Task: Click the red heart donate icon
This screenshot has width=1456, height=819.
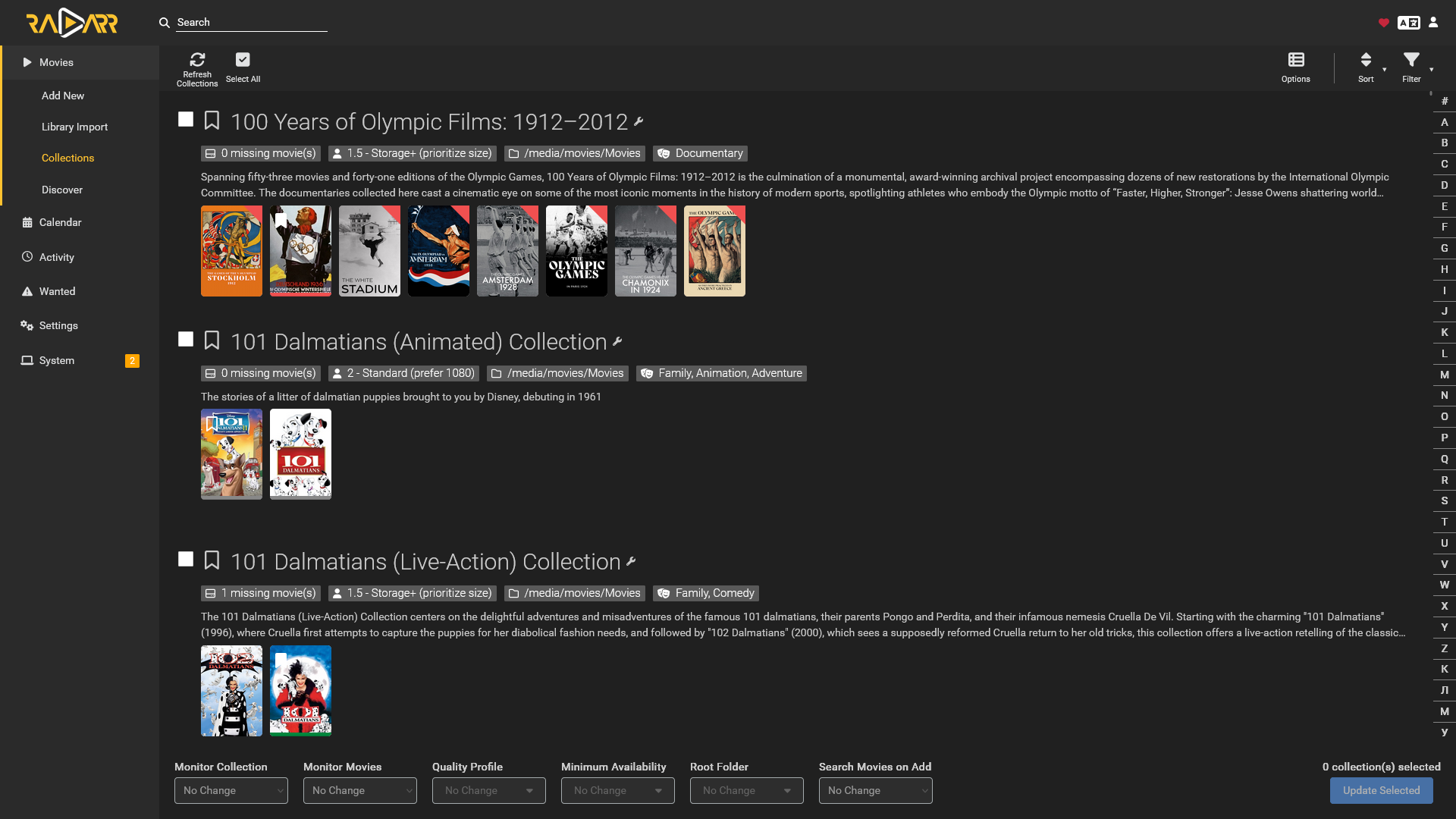Action: click(x=1384, y=23)
